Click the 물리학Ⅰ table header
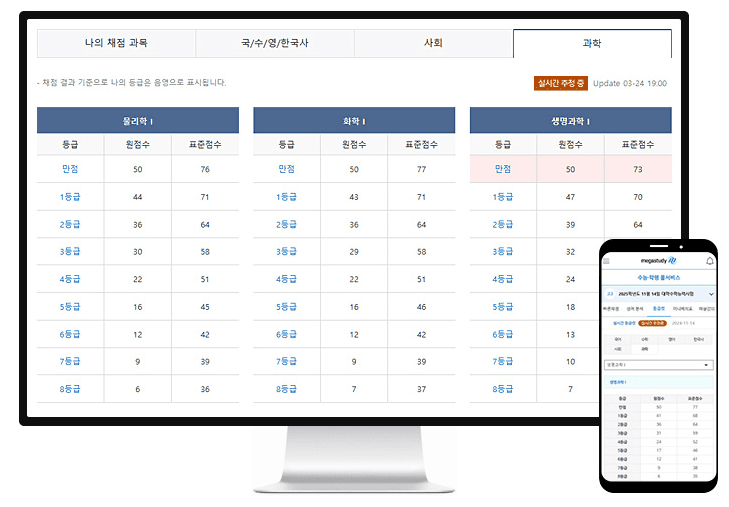Screen dimensions: 729x507 click(x=138, y=121)
